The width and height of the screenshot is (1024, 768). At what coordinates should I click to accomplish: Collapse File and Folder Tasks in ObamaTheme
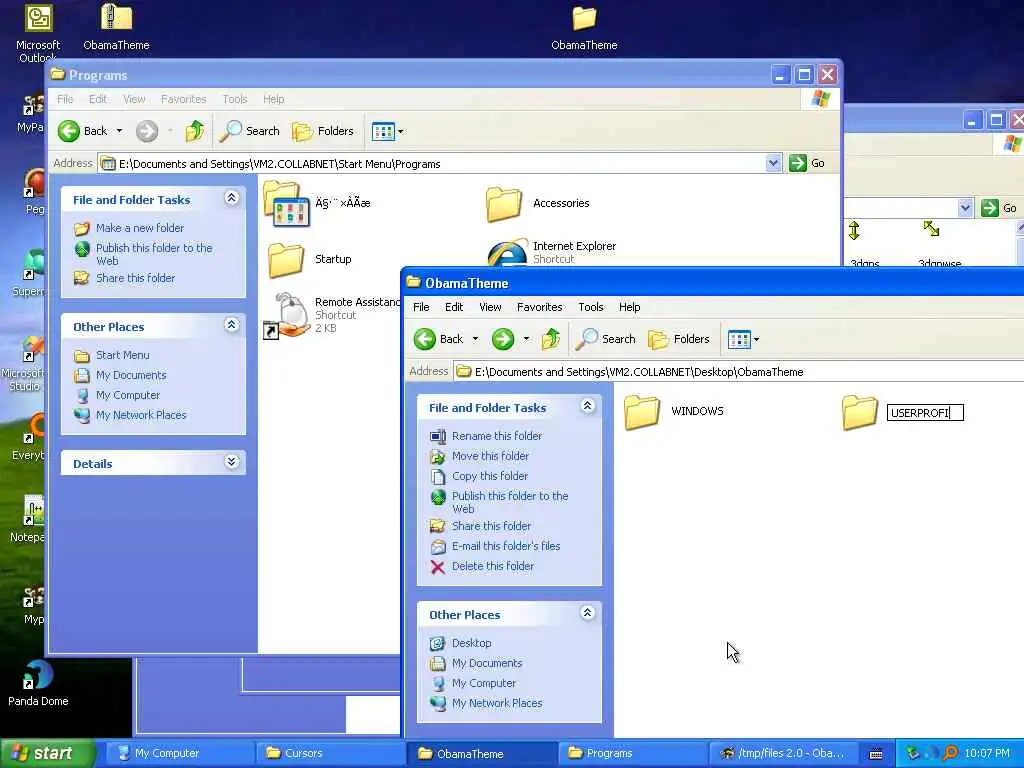[x=587, y=406]
